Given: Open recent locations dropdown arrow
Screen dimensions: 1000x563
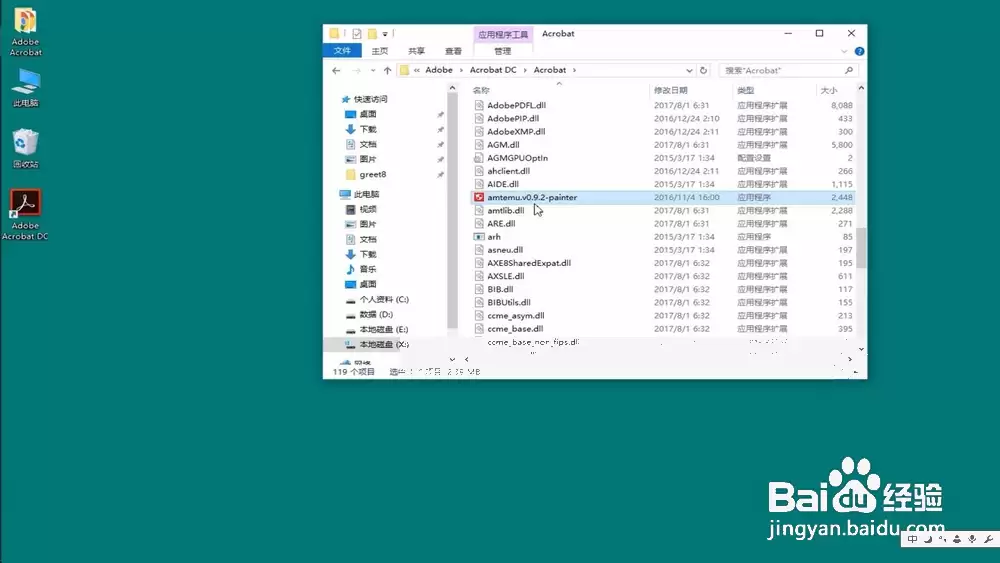Looking at the screenshot, I should coord(372,71).
